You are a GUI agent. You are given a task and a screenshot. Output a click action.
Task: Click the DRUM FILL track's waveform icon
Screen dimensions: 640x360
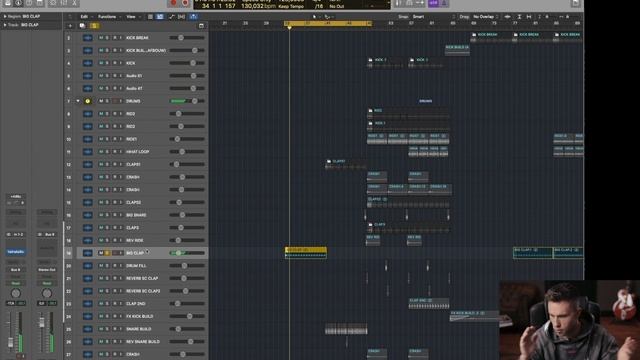point(87,266)
